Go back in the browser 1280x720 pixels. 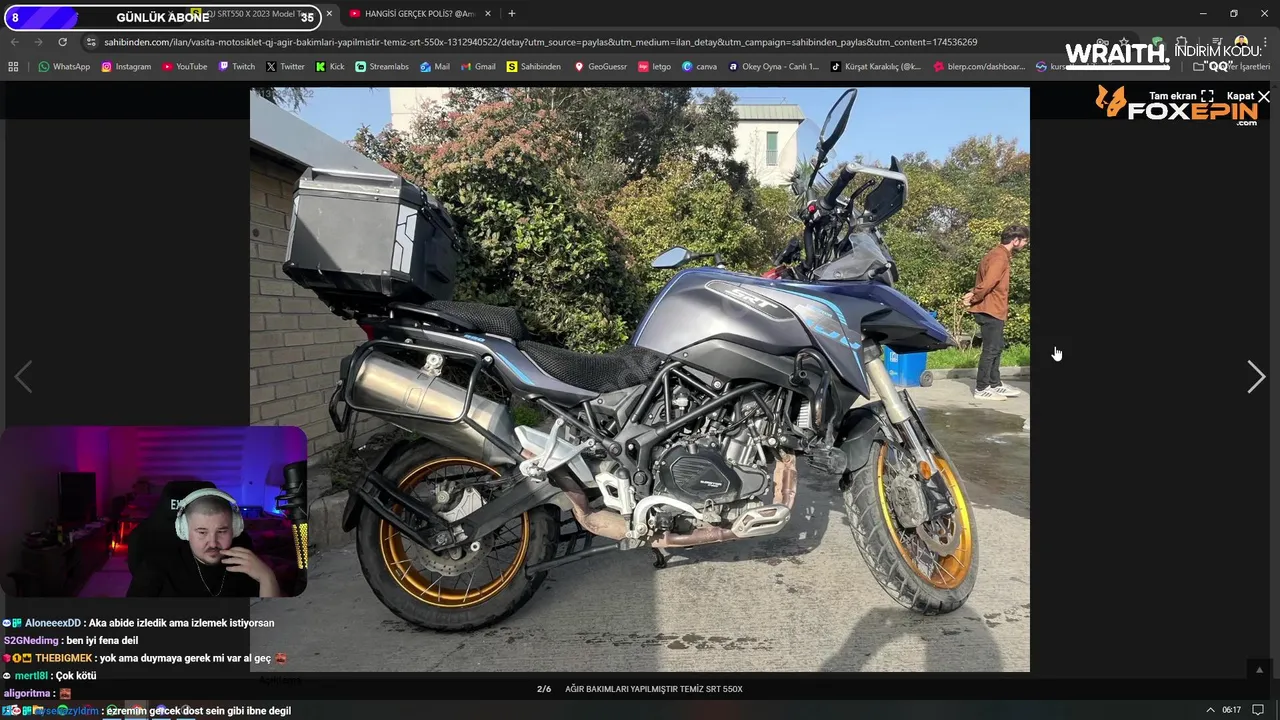click(x=14, y=42)
